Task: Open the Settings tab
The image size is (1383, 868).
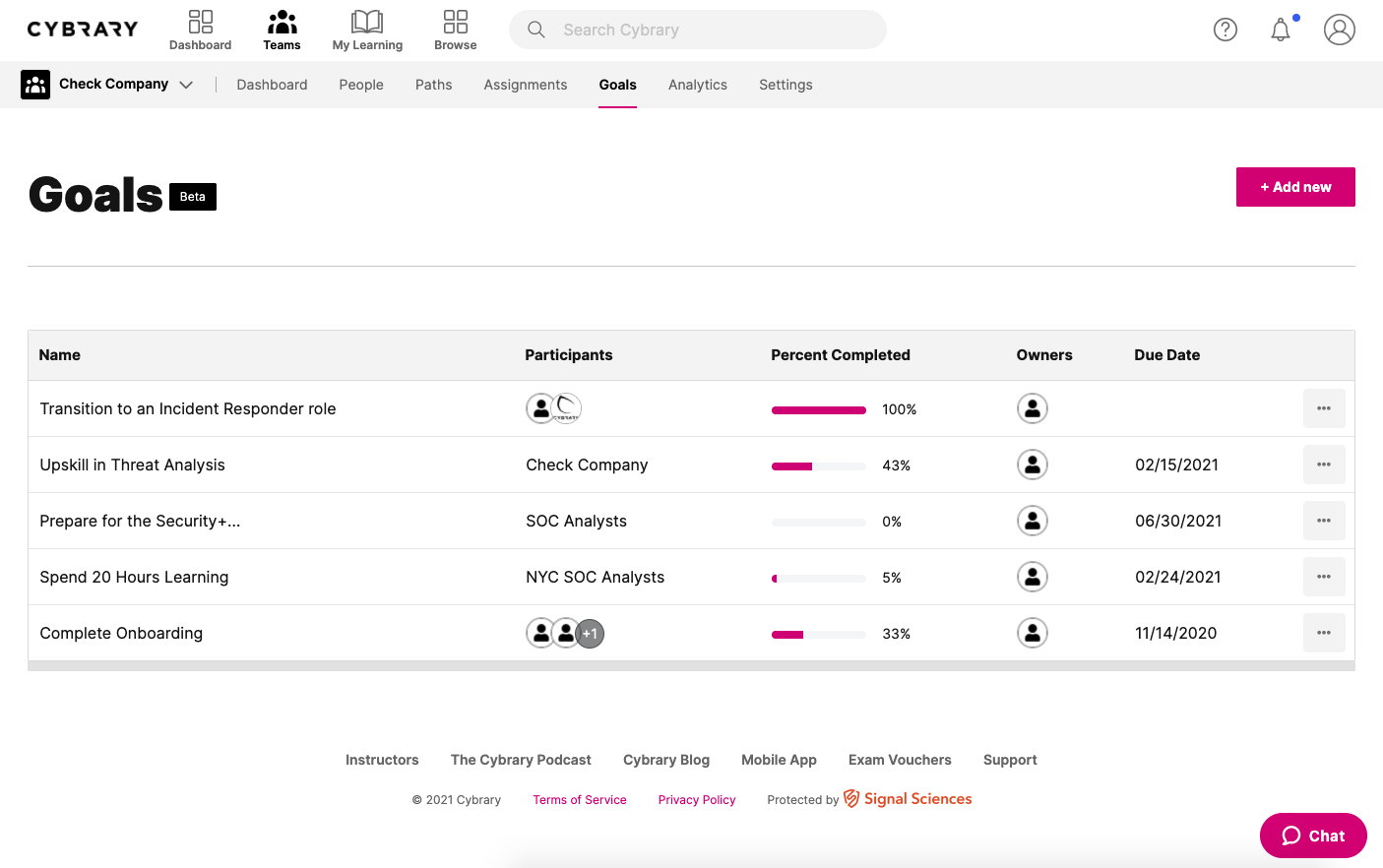Action: (x=786, y=85)
